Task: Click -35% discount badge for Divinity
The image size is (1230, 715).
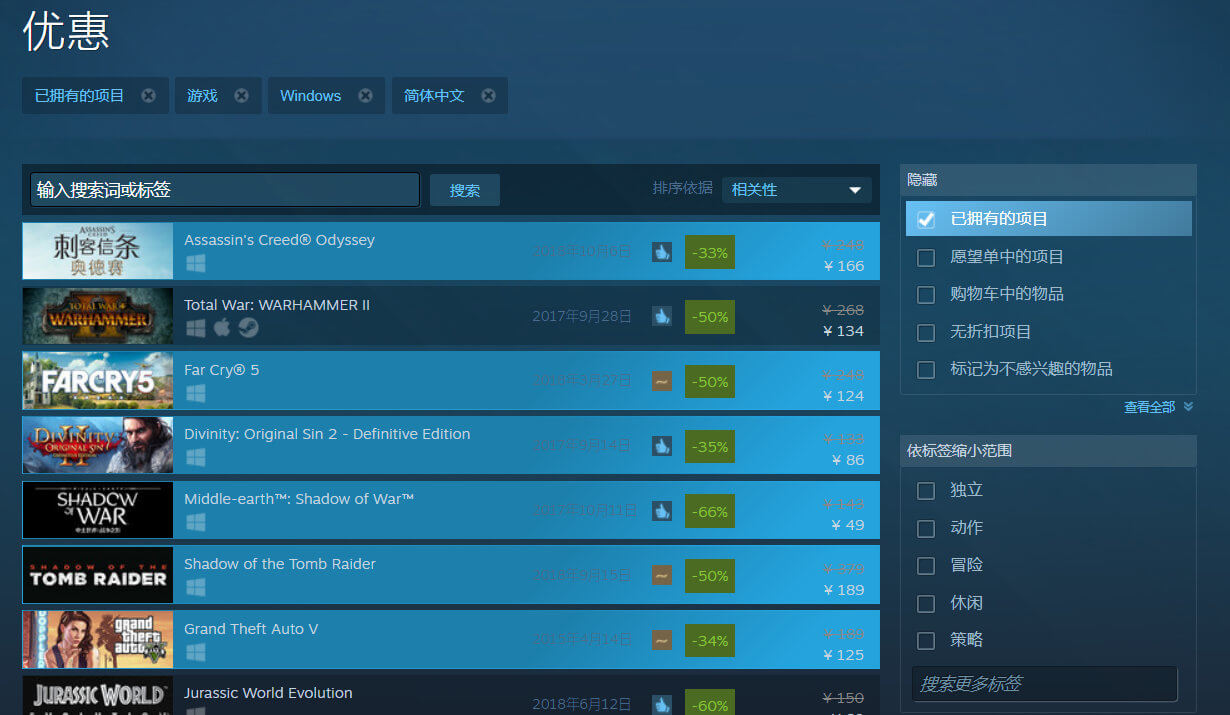Action: point(710,446)
